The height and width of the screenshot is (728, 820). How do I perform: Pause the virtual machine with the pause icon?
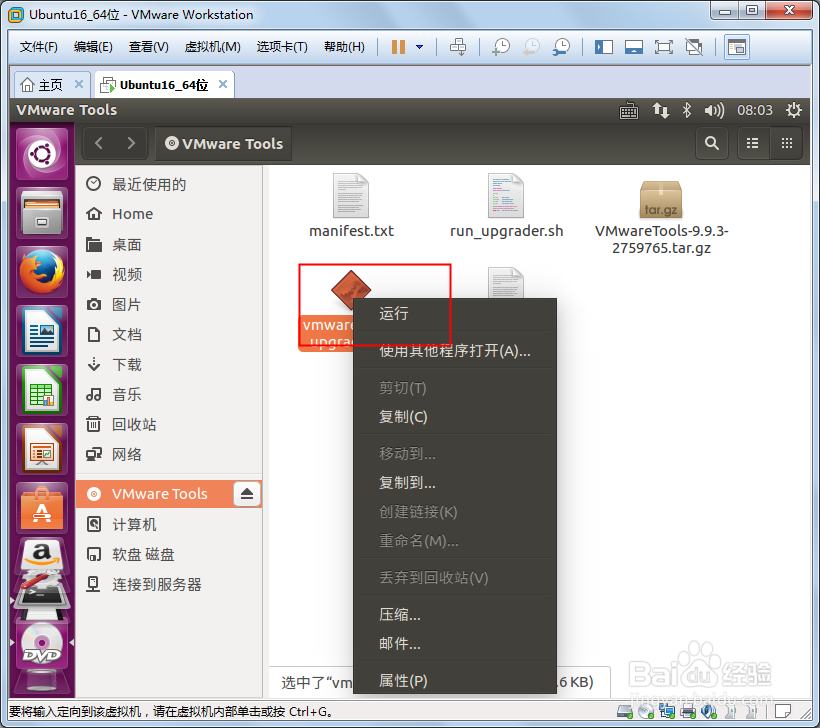coord(398,47)
